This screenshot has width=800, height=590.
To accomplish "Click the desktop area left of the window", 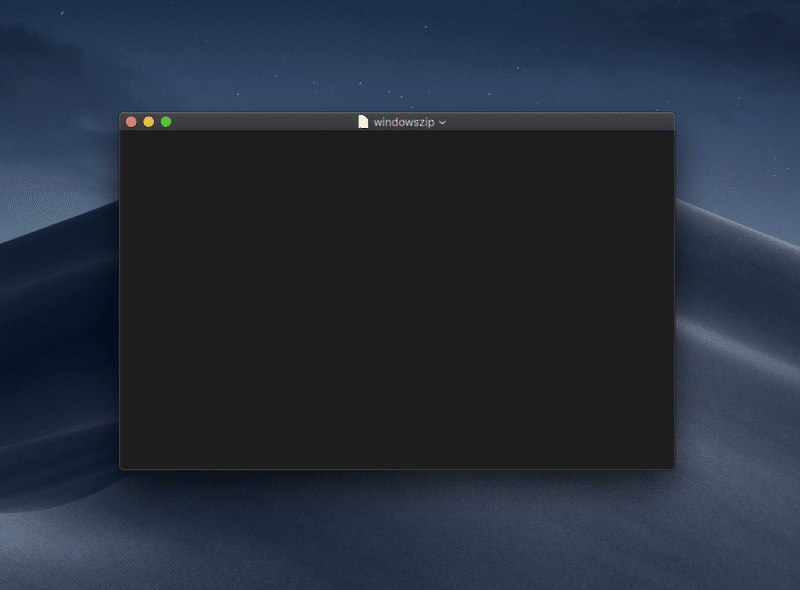I will [x=60, y=300].
